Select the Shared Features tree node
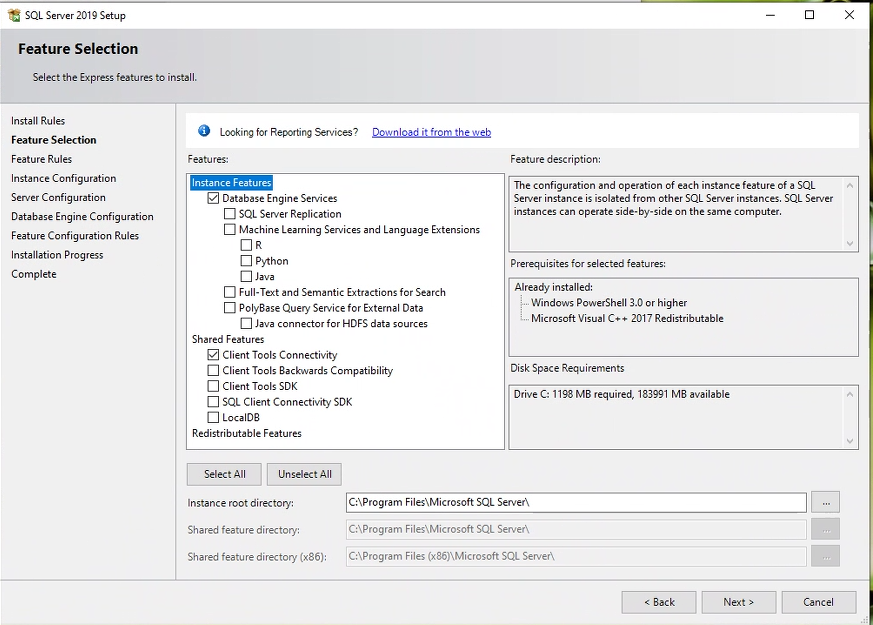The image size is (873, 625). [228, 339]
